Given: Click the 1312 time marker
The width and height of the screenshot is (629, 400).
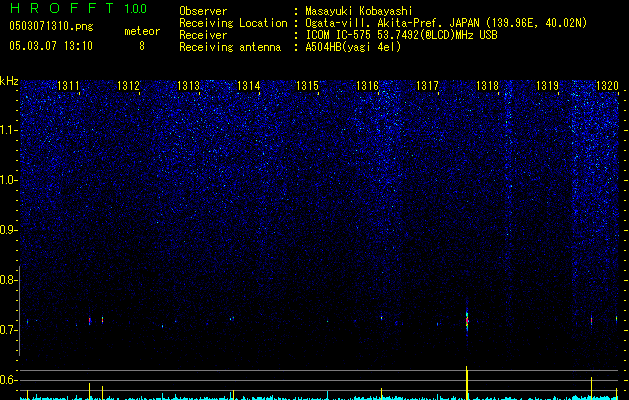Looking at the screenshot, I should coord(128,86).
